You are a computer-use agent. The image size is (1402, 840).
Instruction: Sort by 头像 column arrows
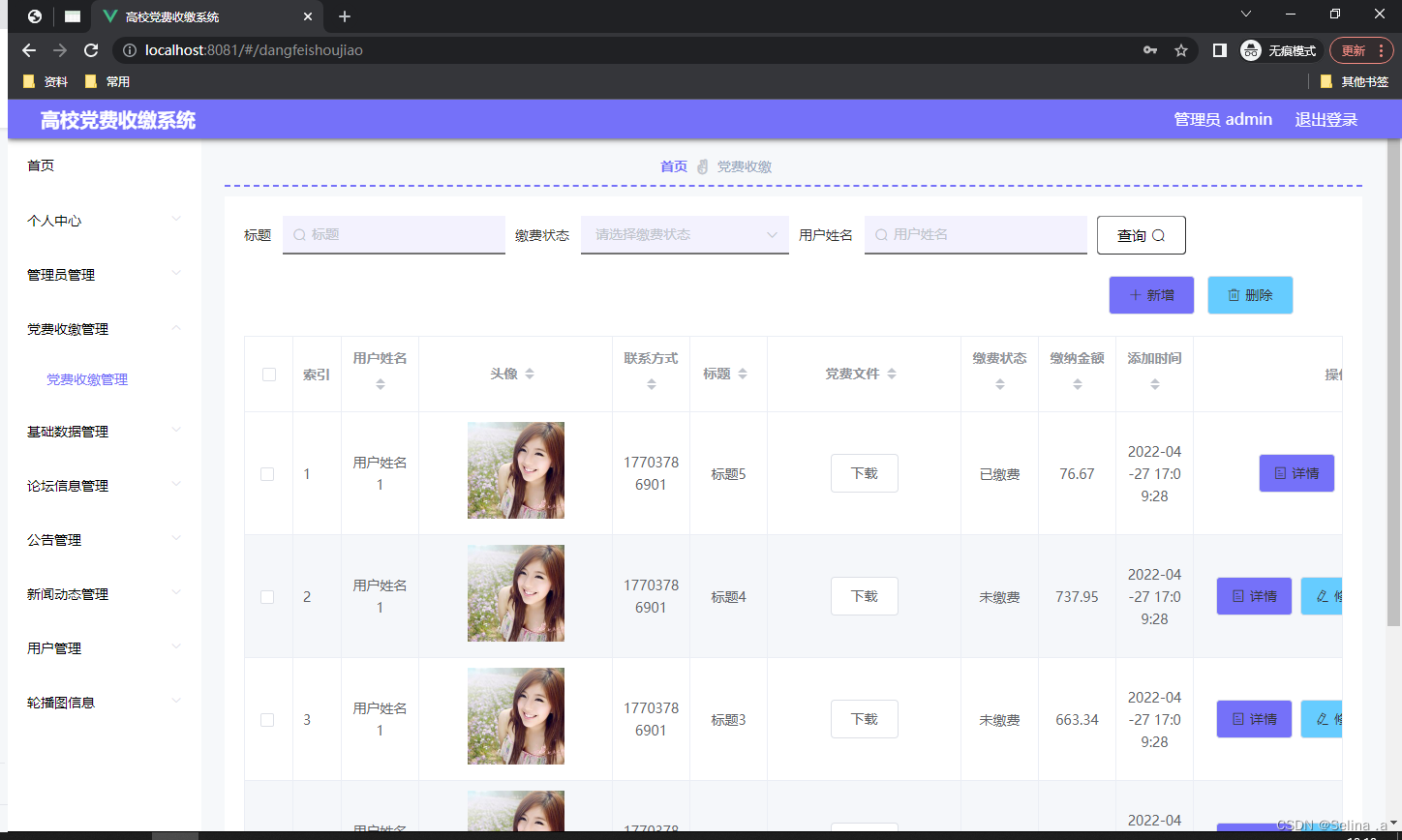[530, 374]
